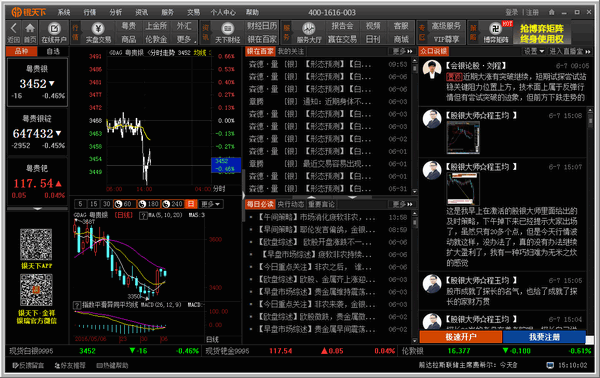Click the orange 极速开户 button
Viewport: 600px width, 378px height.
460,337
